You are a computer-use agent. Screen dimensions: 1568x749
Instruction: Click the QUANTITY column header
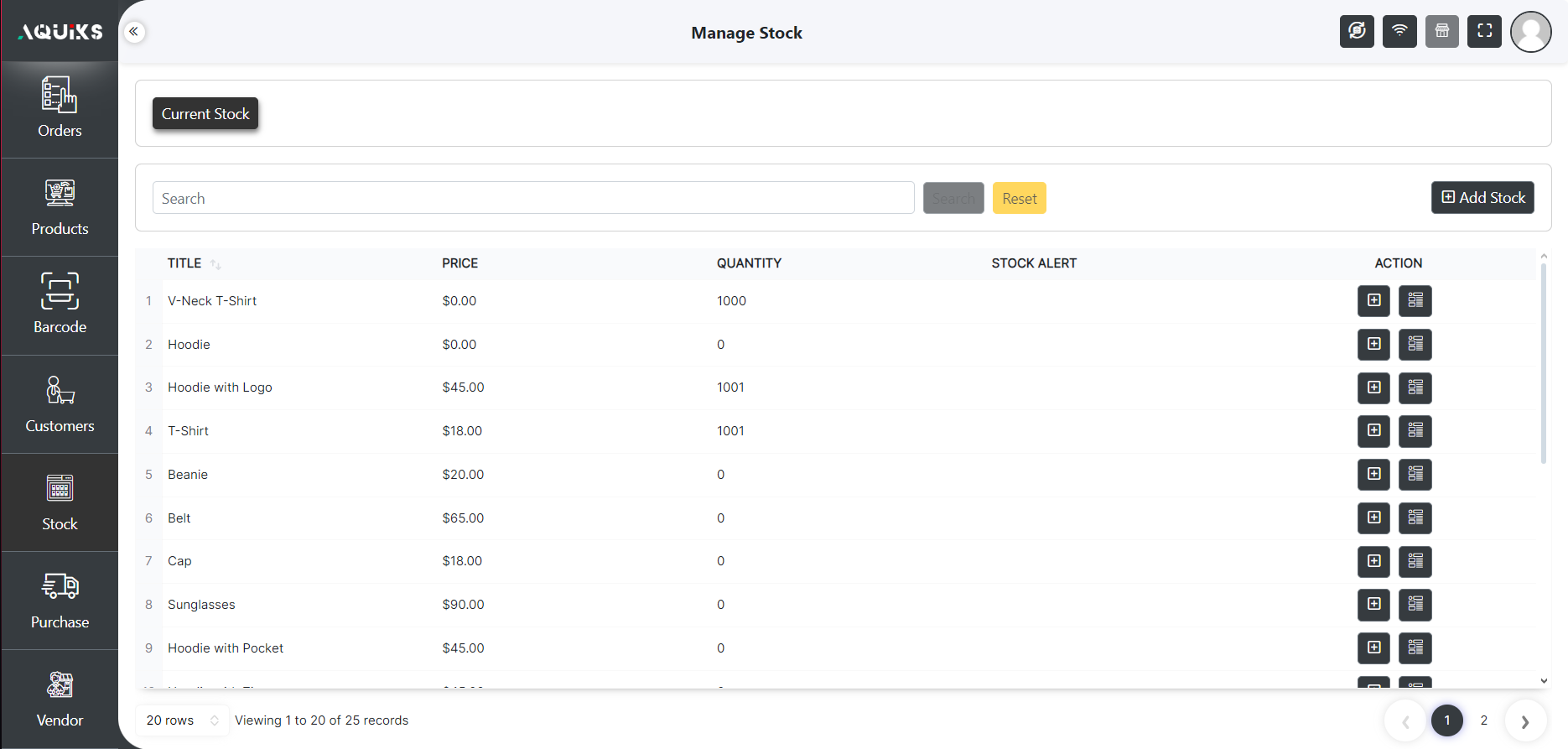[x=749, y=263]
